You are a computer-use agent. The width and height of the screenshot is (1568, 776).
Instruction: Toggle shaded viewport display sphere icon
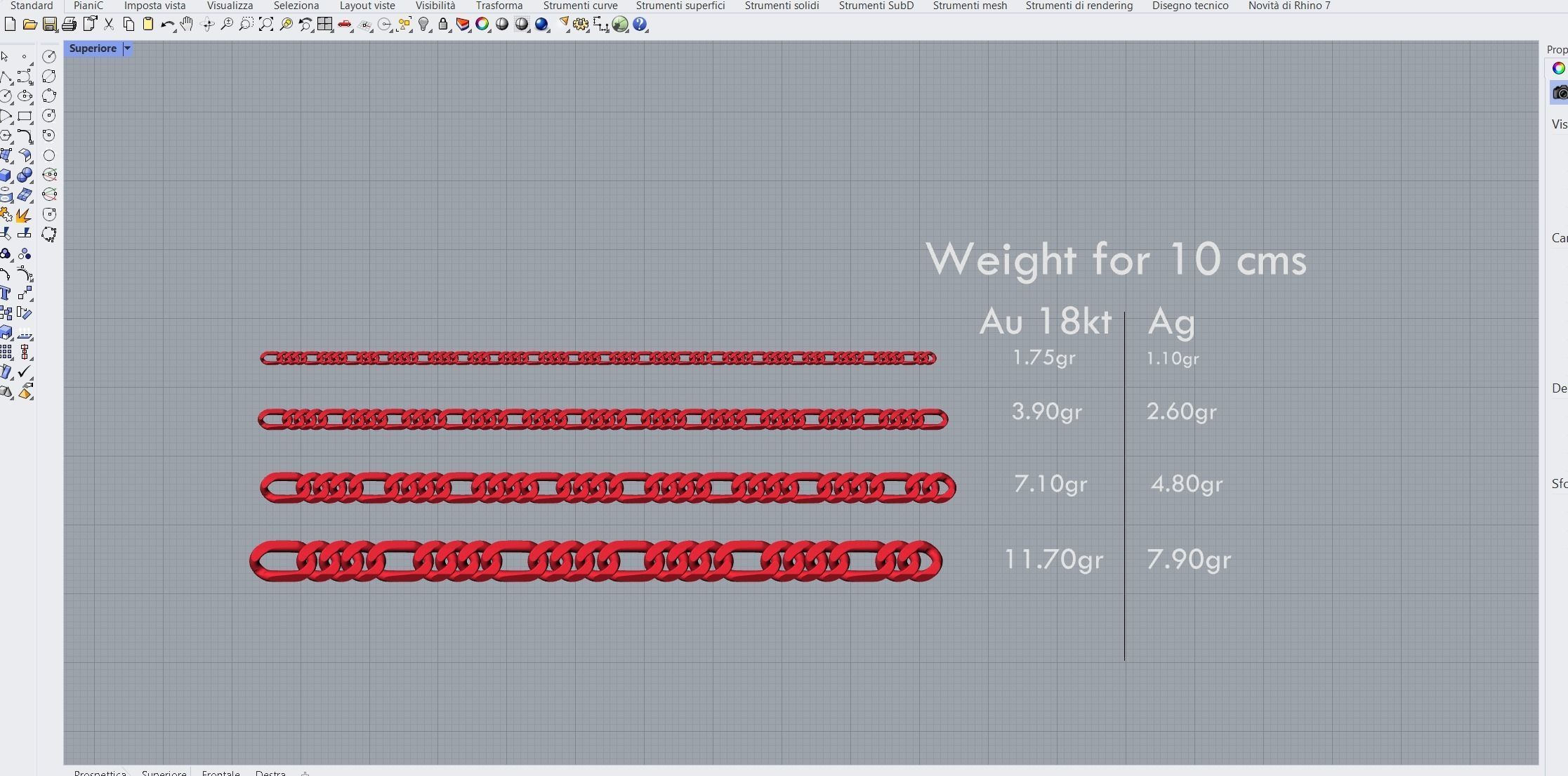click(502, 25)
